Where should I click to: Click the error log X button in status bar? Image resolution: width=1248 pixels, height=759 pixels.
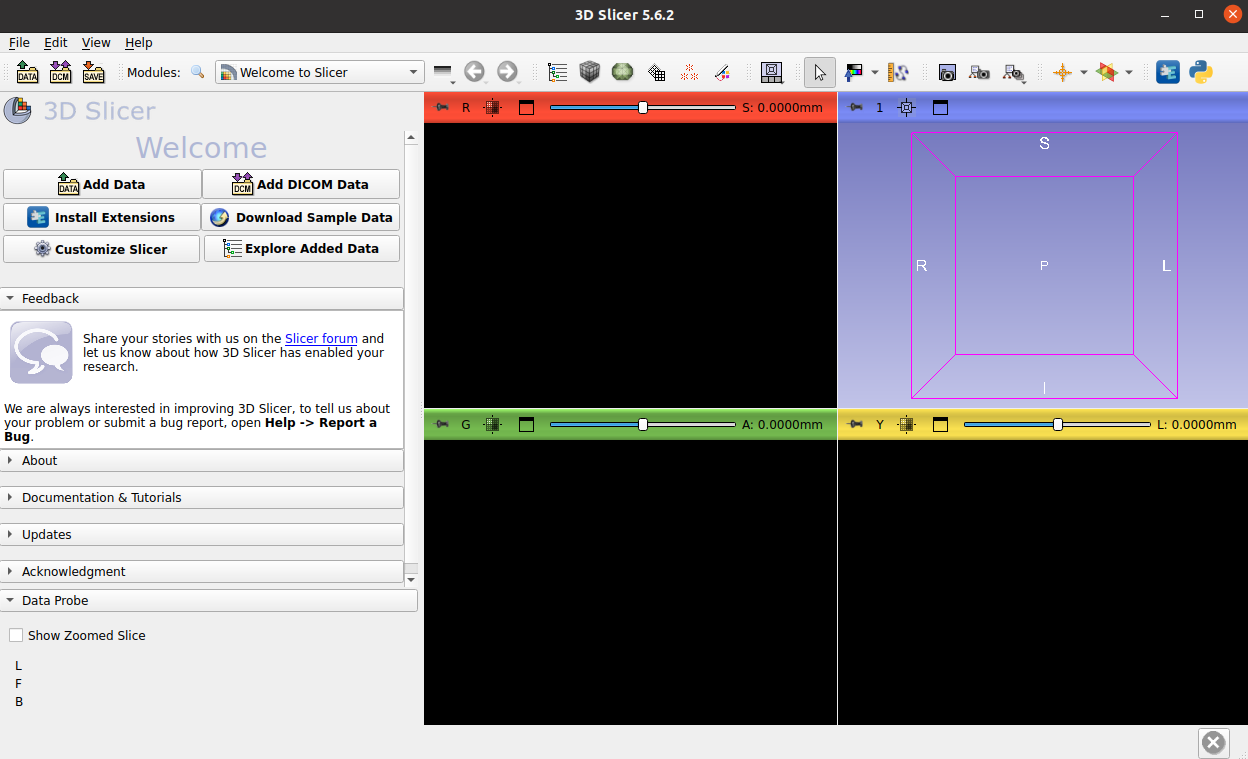pos(1213,743)
